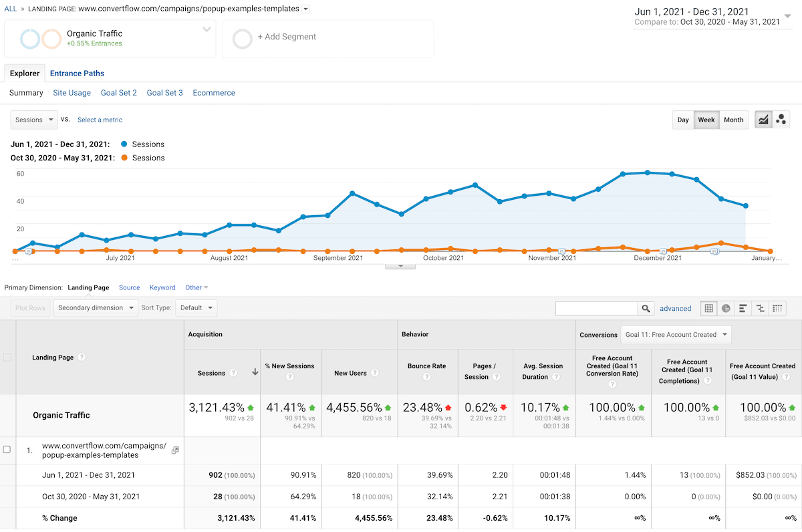Switch to motion chart view icon
The width and height of the screenshot is (802, 532).
[781, 120]
